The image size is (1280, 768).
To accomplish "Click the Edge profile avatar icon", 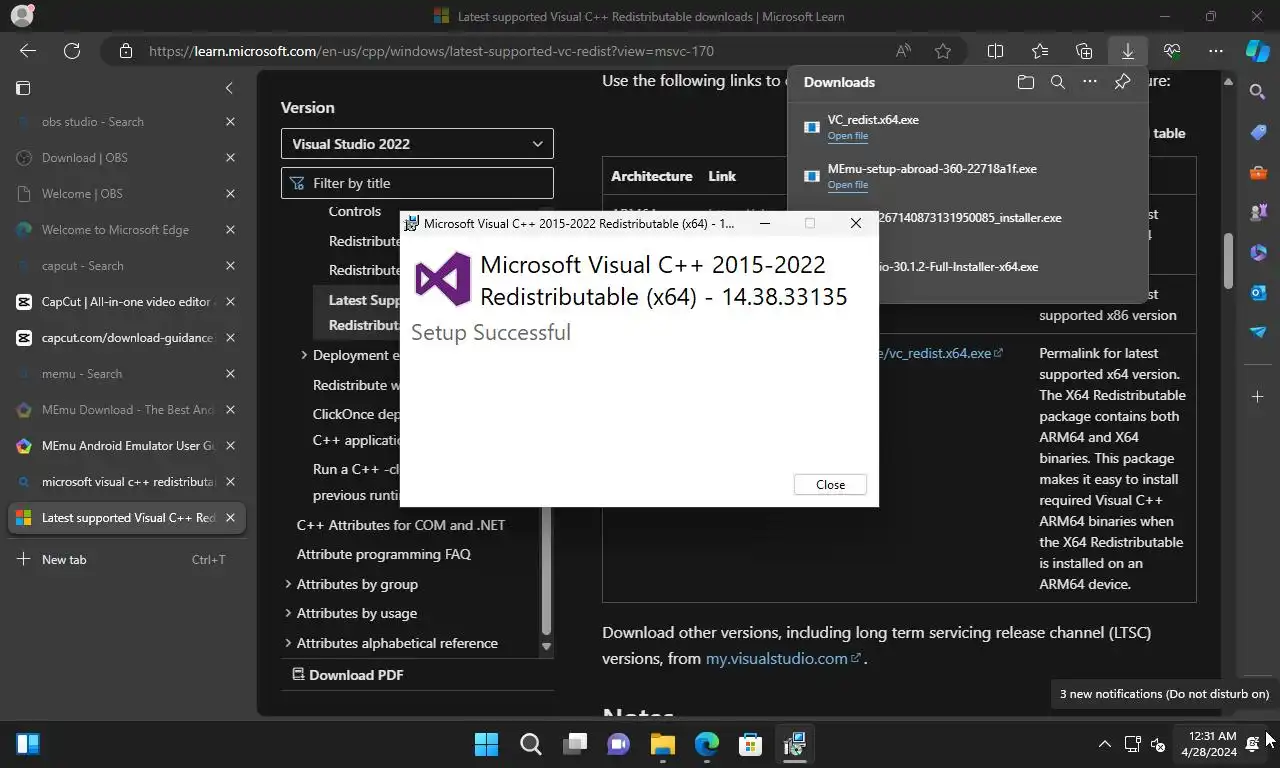I will [21, 16].
